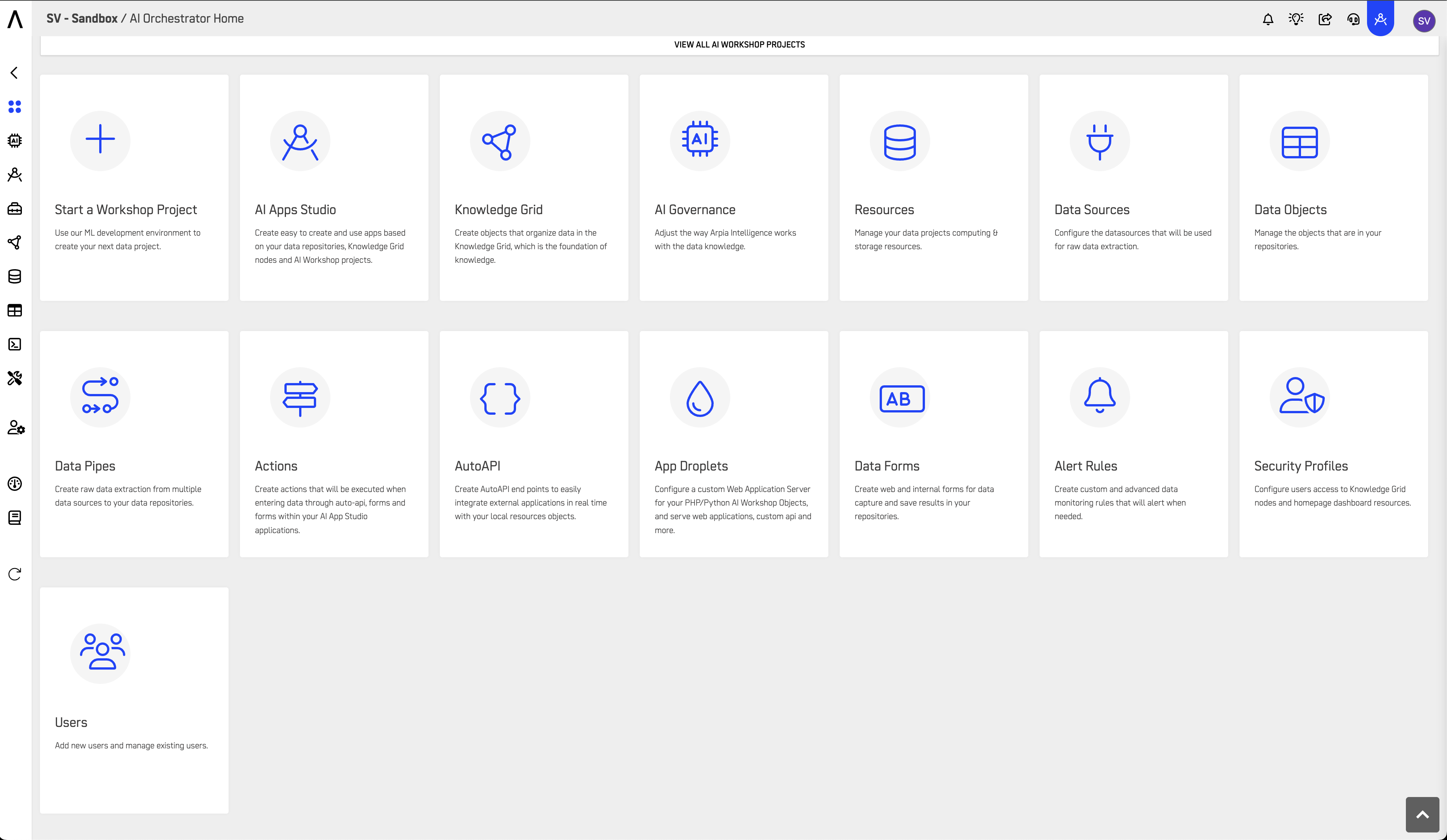1447x840 pixels.
Task: Open the toolbox icon in the sidebar
Action: (14, 209)
